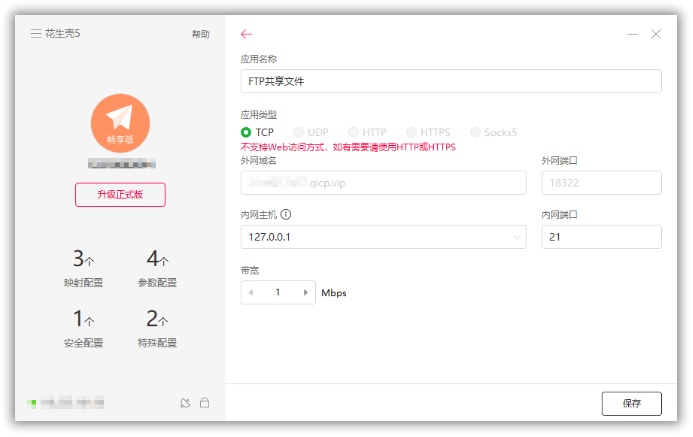Click the lock icon in bottom bar
The image size is (693, 437).
click(204, 403)
